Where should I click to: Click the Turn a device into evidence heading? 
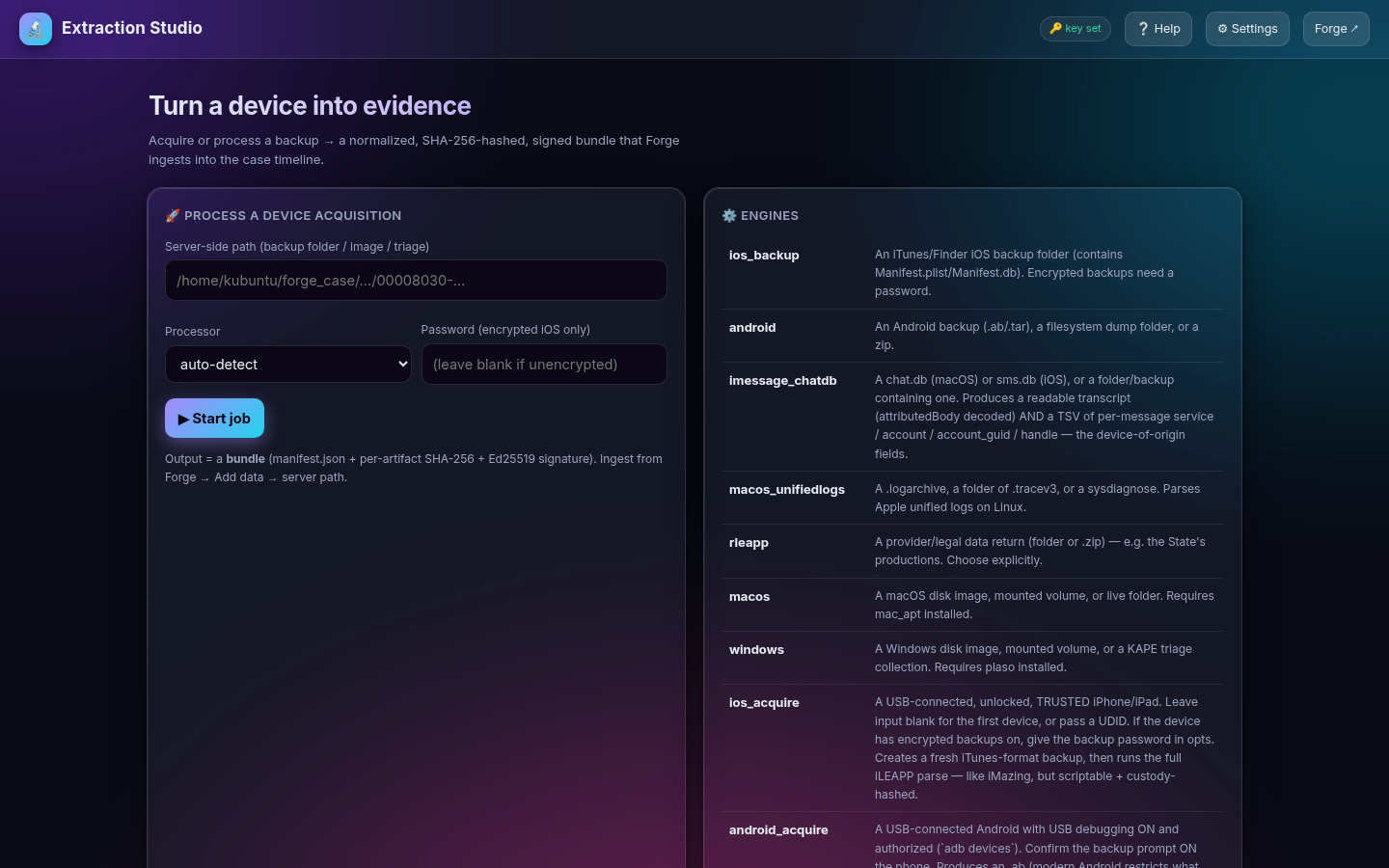tap(310, 106)
